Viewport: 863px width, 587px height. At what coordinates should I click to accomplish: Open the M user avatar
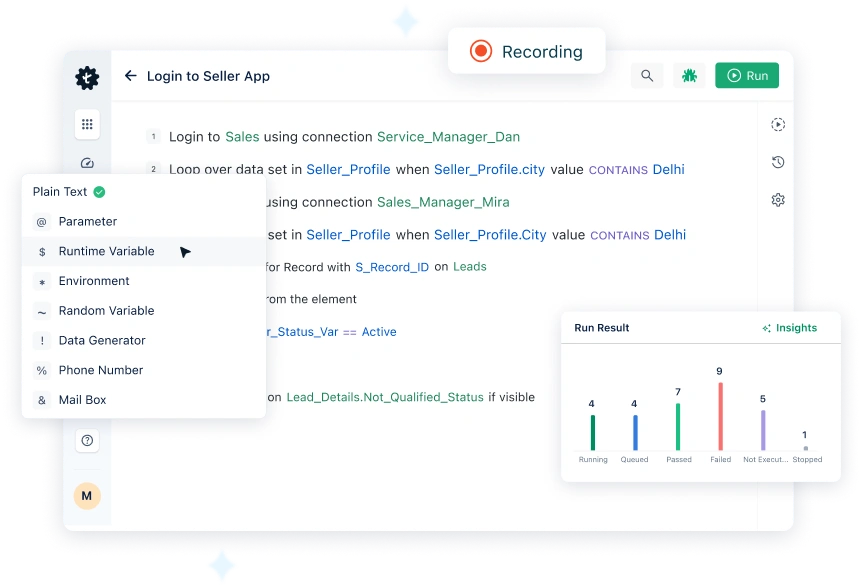coord(86,496)
